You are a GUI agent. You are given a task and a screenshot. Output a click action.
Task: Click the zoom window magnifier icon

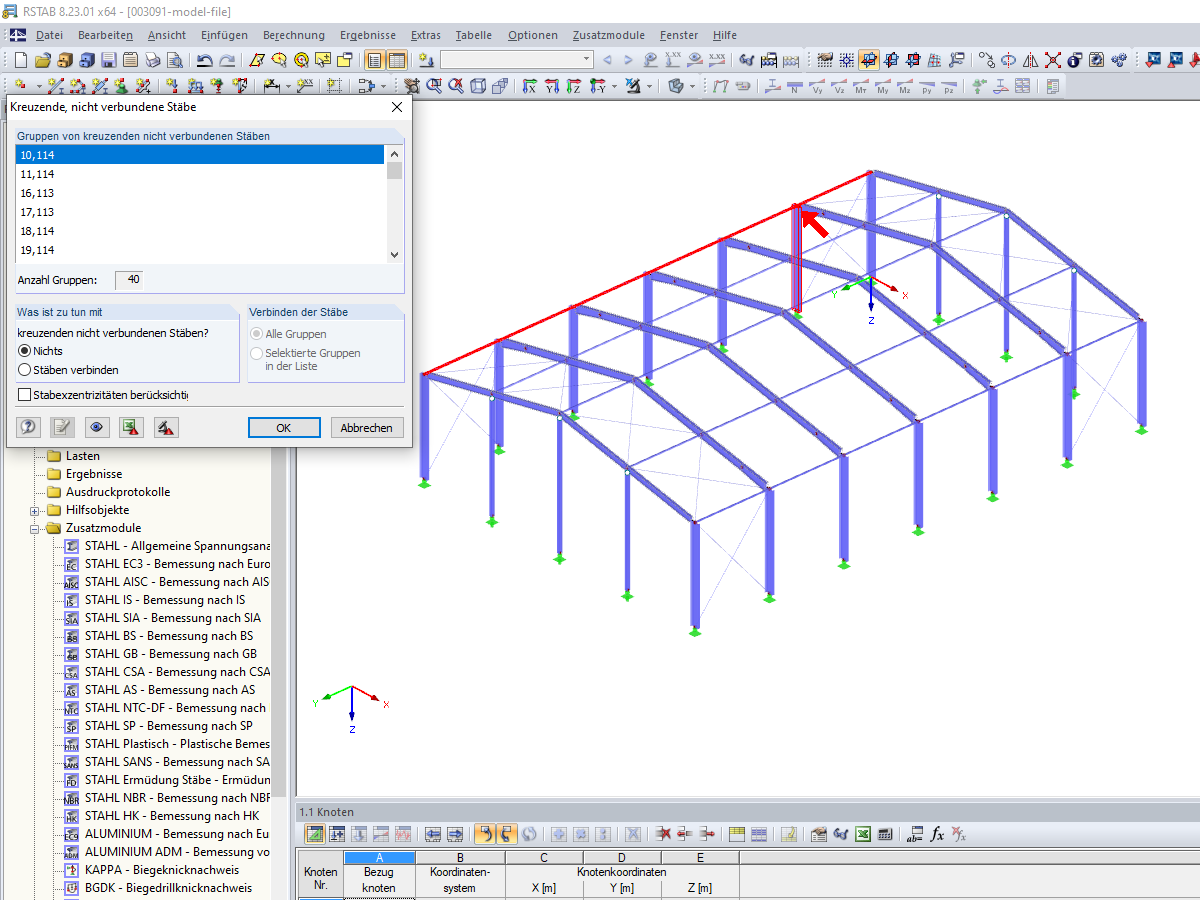pos(434,86)
